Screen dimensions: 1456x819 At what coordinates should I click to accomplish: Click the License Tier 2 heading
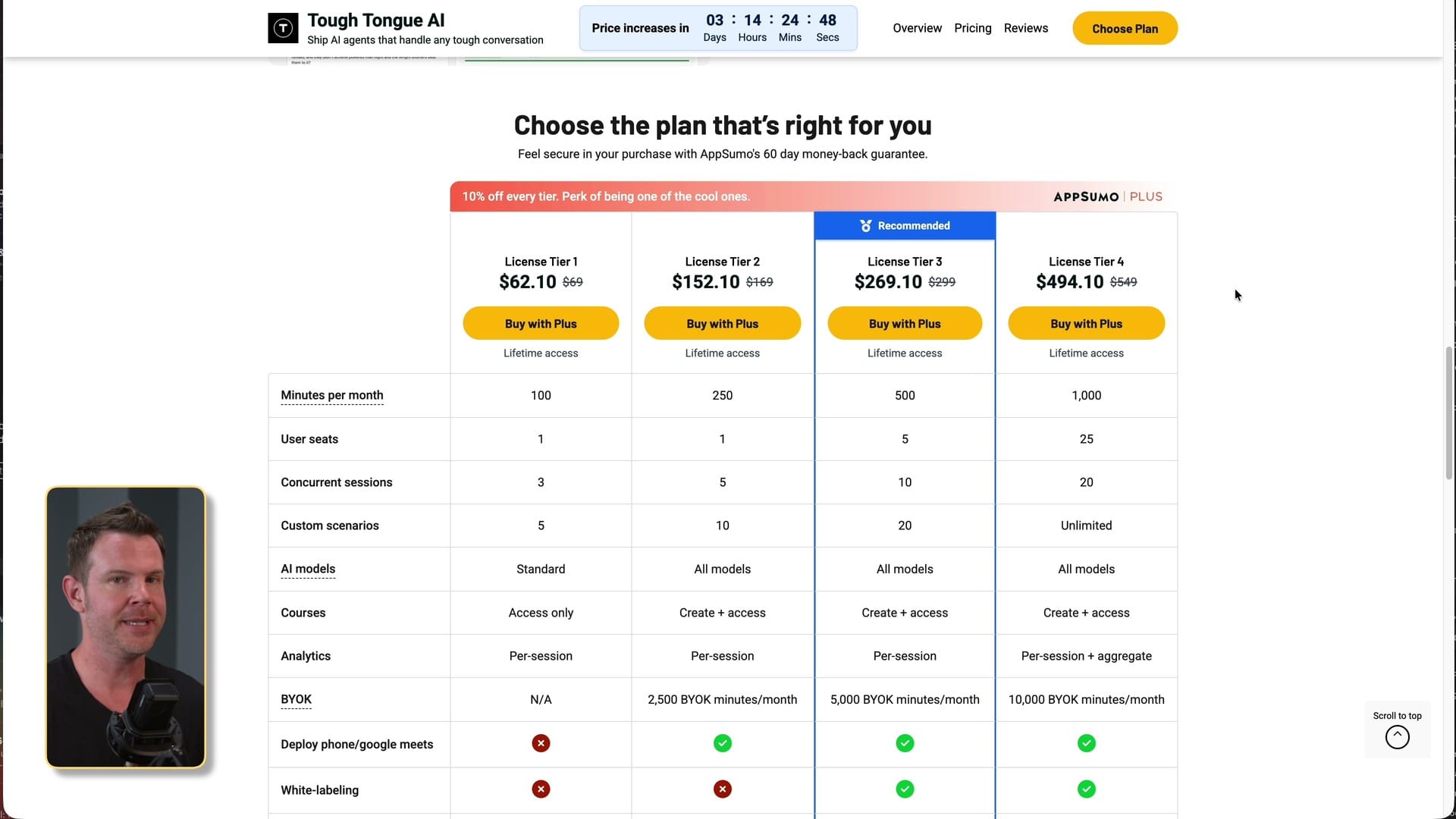(x=723, y=262)
